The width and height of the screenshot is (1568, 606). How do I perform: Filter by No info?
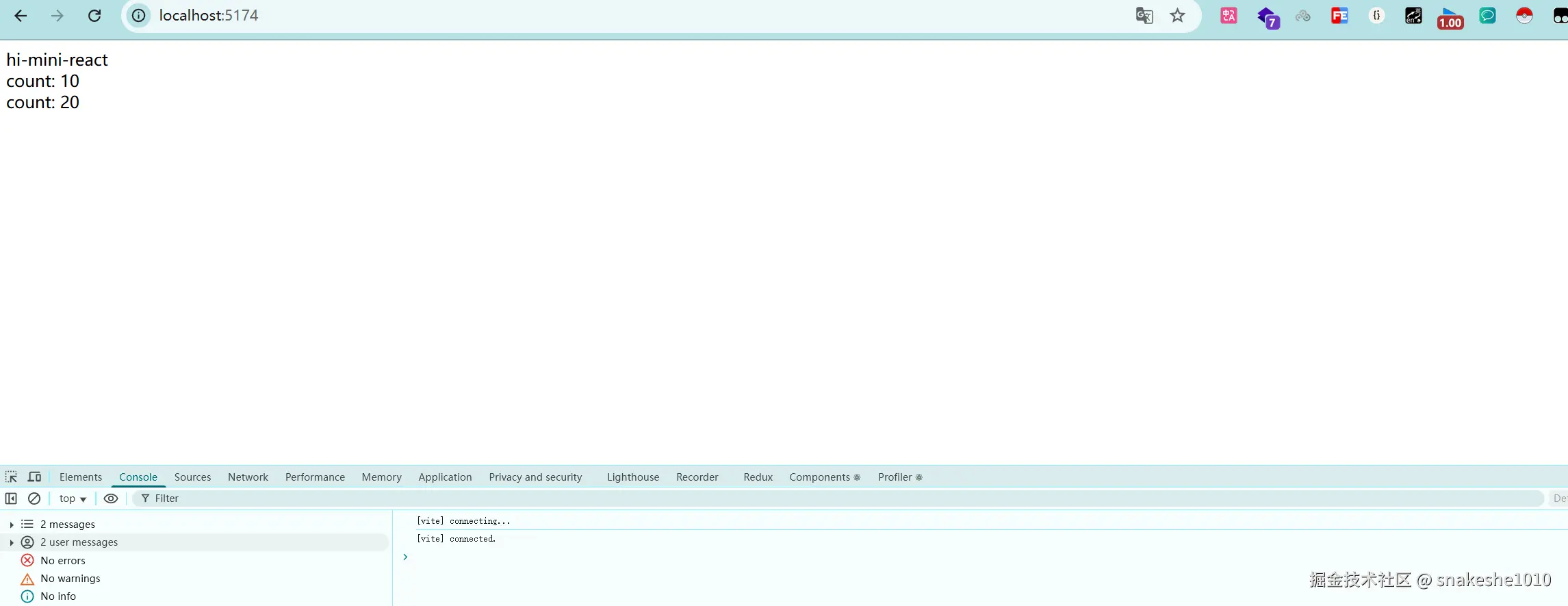coord(195,596)
